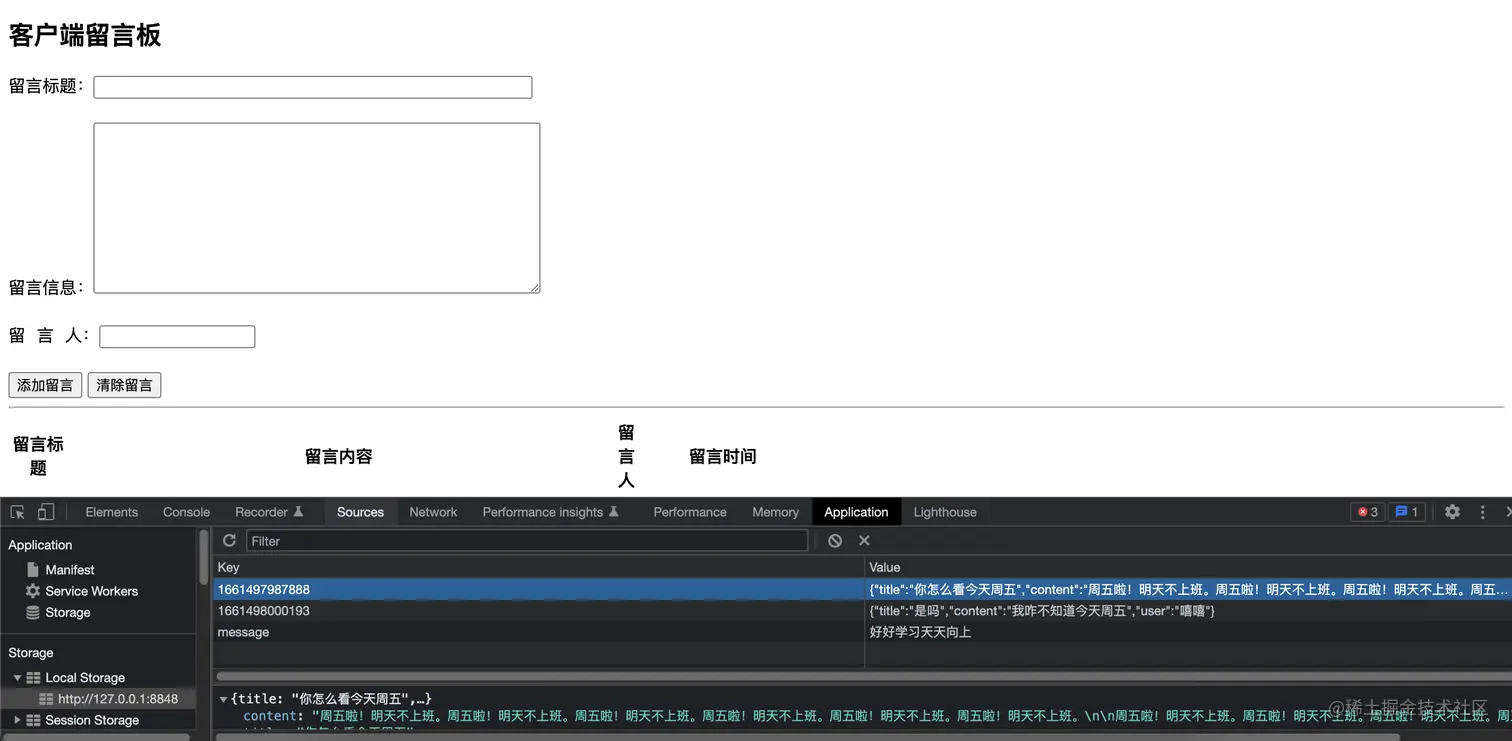
Task: Open DevTools settings gear
Action: pyautogui.click(x=1452, y=512)
